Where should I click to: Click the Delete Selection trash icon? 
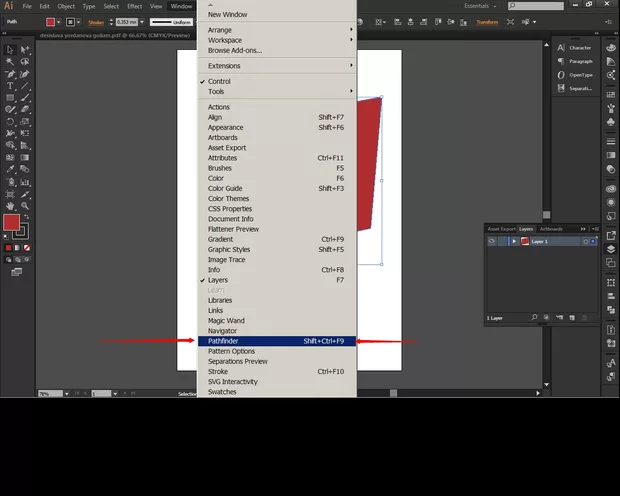(x=584, y=317)
